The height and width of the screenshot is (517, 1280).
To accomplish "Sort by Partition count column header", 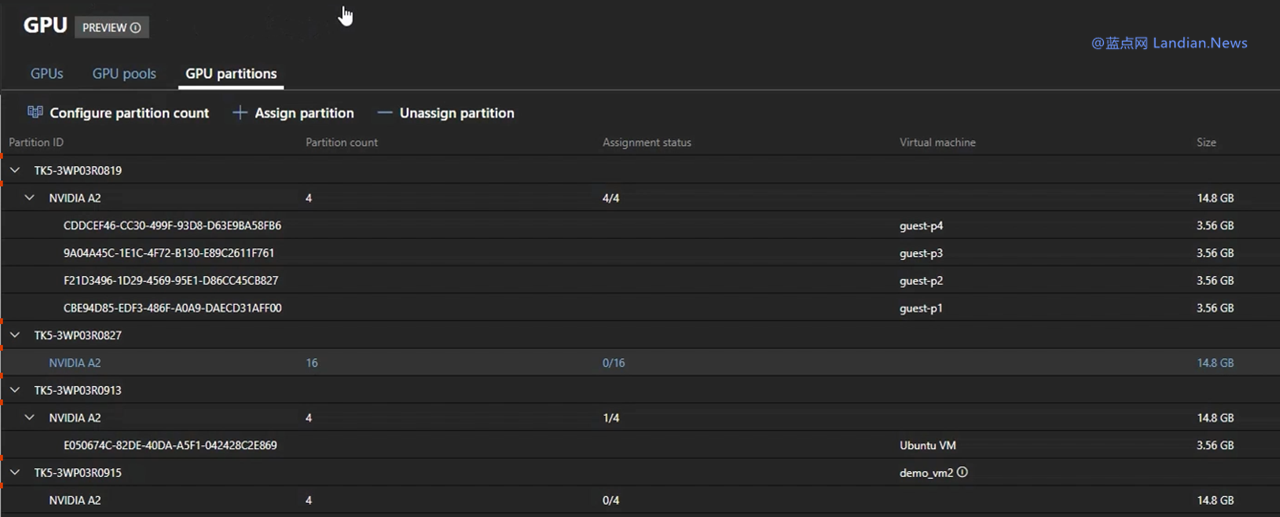I will [x=342, y=143].
